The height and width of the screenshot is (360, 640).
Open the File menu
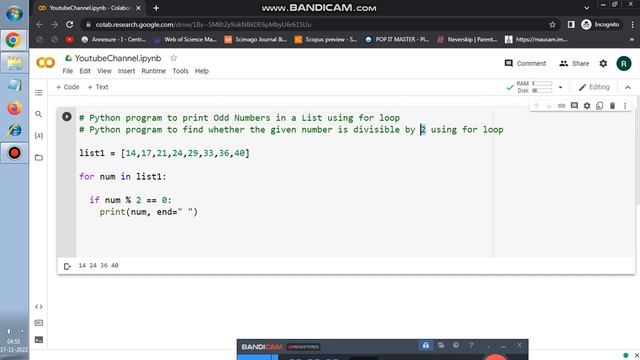tap(68, 71)
